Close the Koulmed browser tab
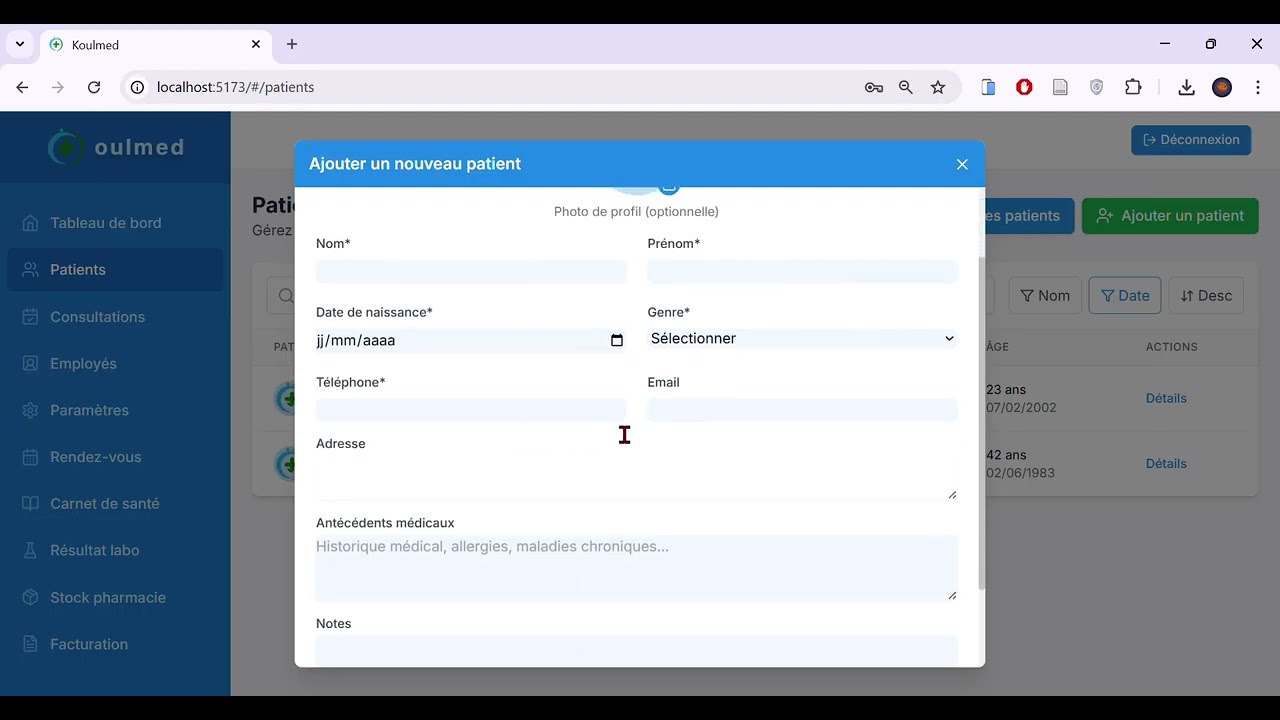This screenshot has height=720, width=1280. pyautogui.click(x=256, y=44)
